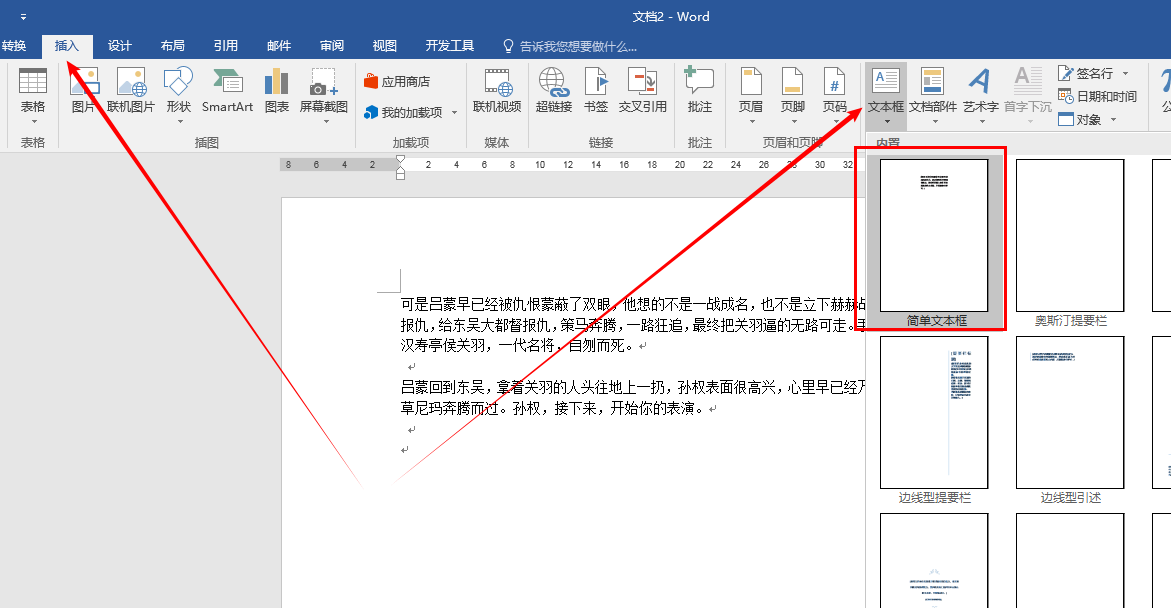Open the 视图 View tab
Viewport: 1171px width, 608px height.
point(385,46)
